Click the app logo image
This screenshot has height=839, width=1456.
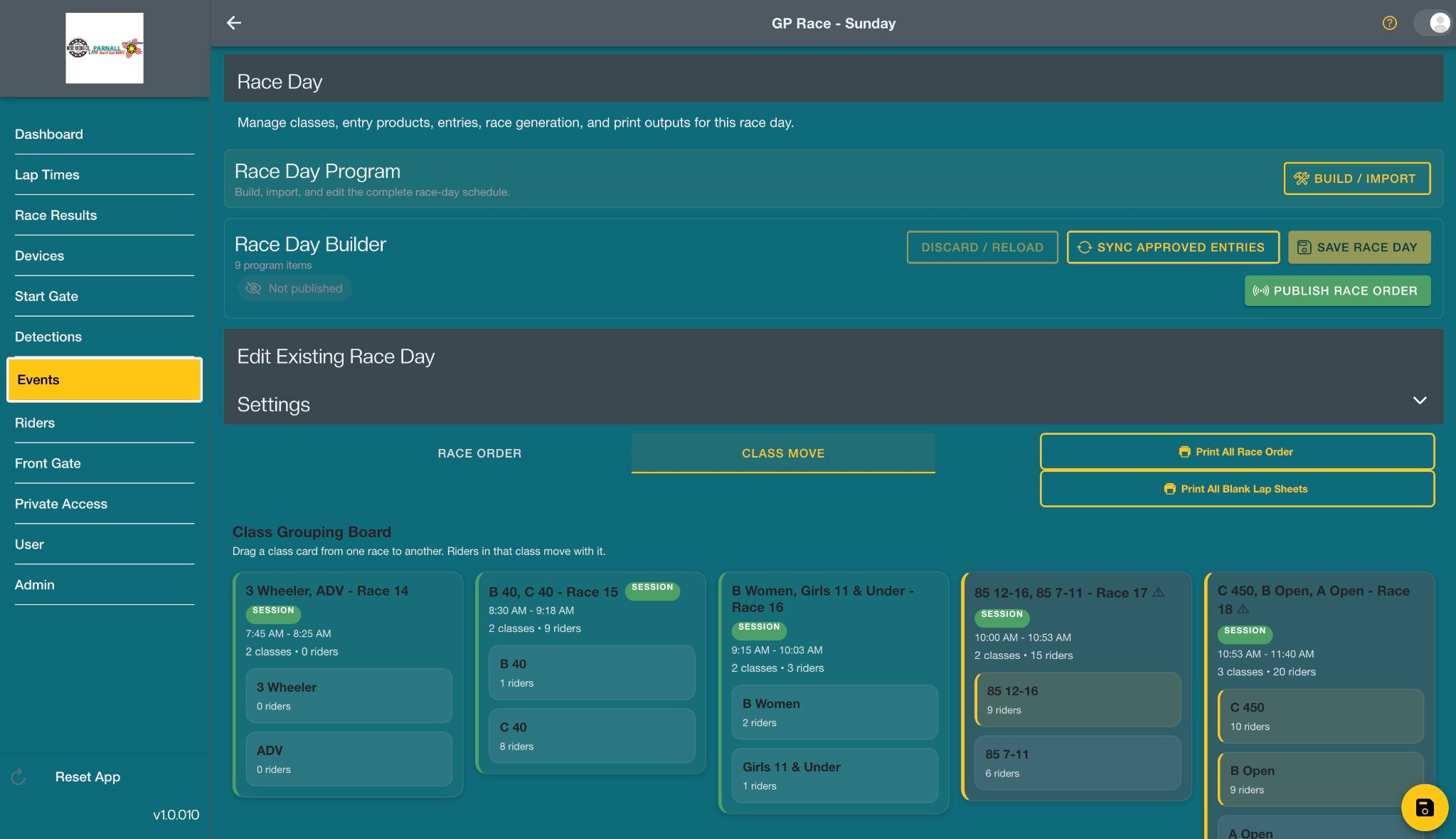tap(105, 48)
